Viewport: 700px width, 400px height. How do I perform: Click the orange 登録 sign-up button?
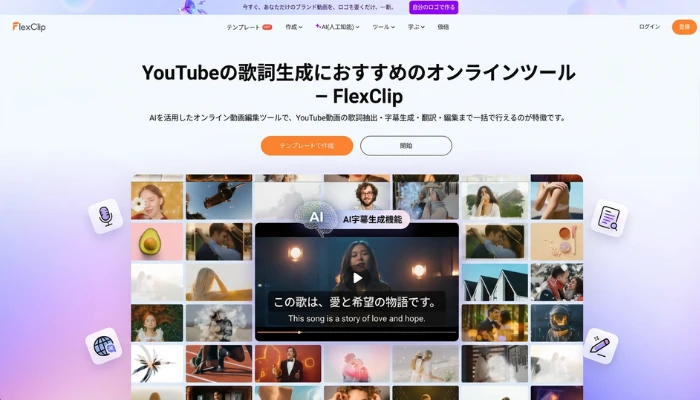point(684,27)
